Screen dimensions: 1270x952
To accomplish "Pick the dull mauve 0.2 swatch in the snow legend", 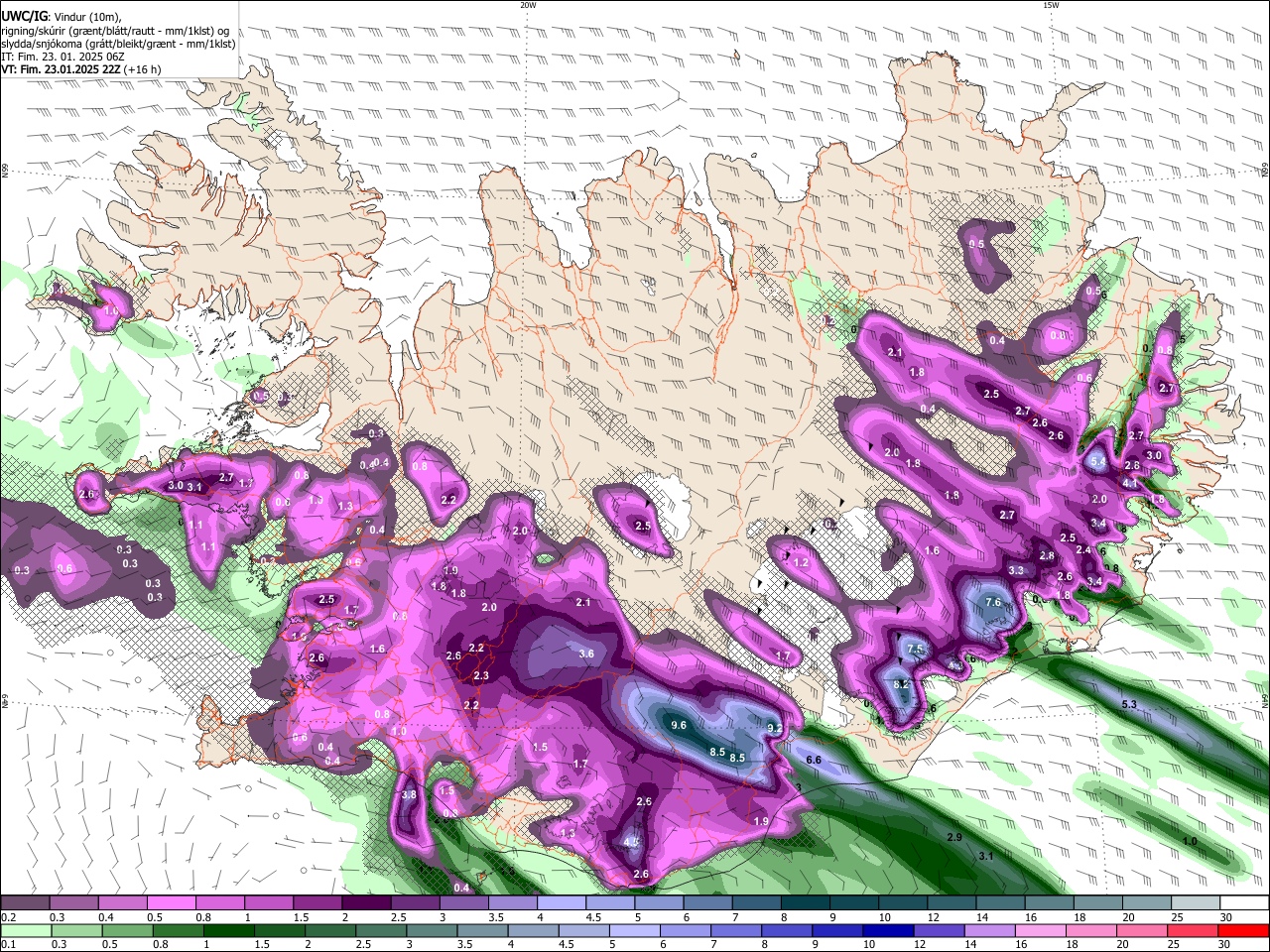I will click(26, 902).
